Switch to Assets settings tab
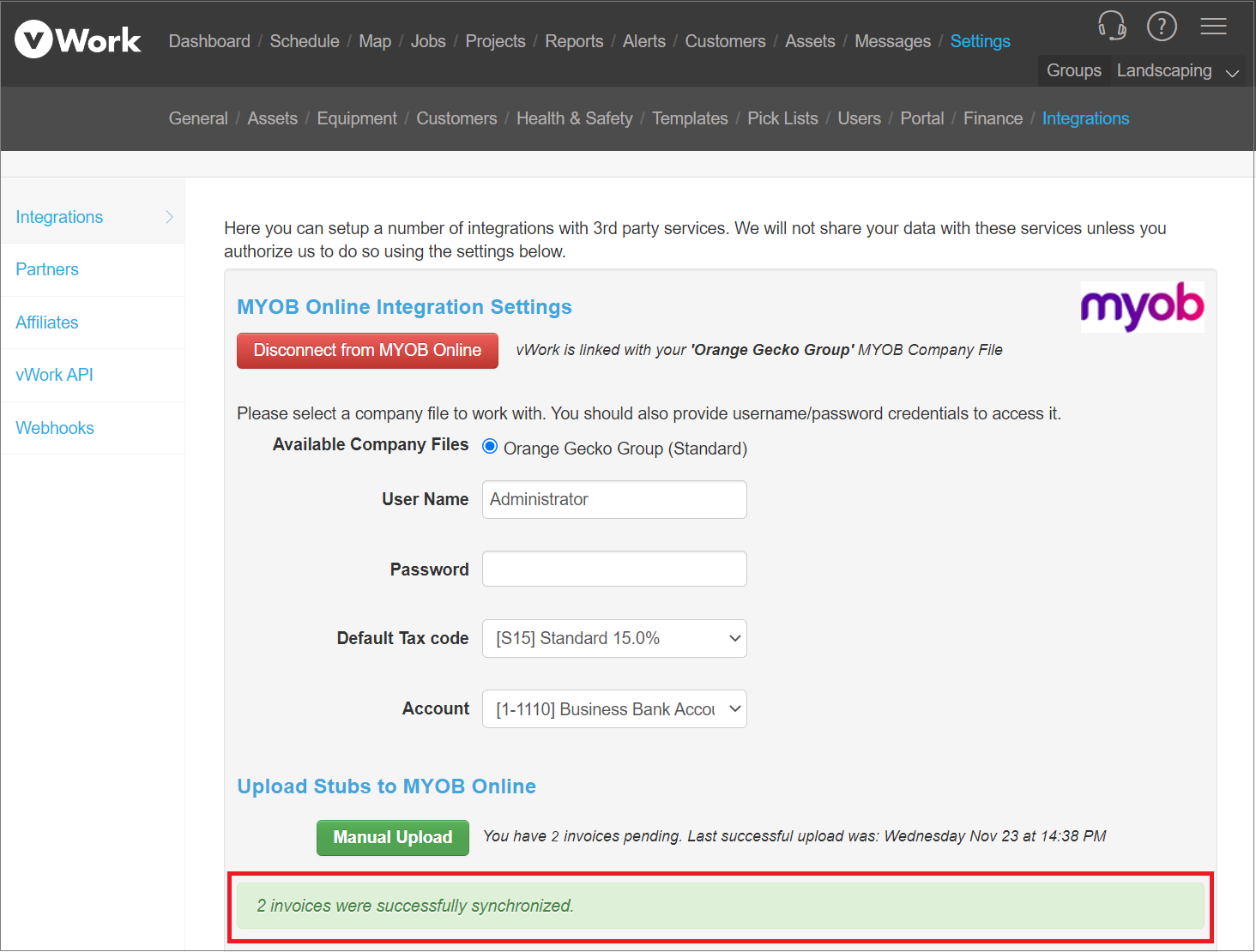The image size is (1256, 952). (x=273, y=118)
